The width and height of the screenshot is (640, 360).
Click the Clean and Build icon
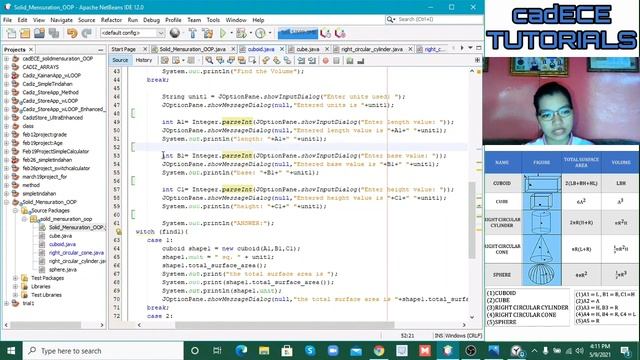[x=207, y=33]
